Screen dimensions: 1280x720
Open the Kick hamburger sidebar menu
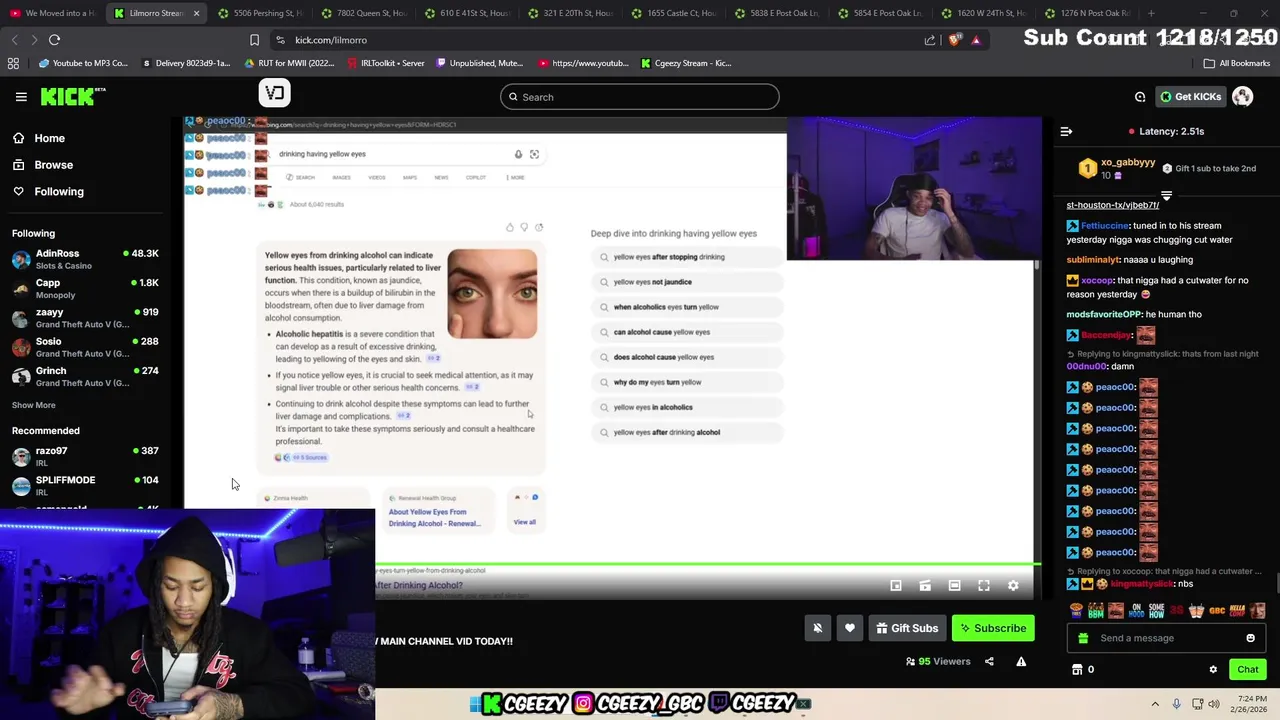point(21,97)
